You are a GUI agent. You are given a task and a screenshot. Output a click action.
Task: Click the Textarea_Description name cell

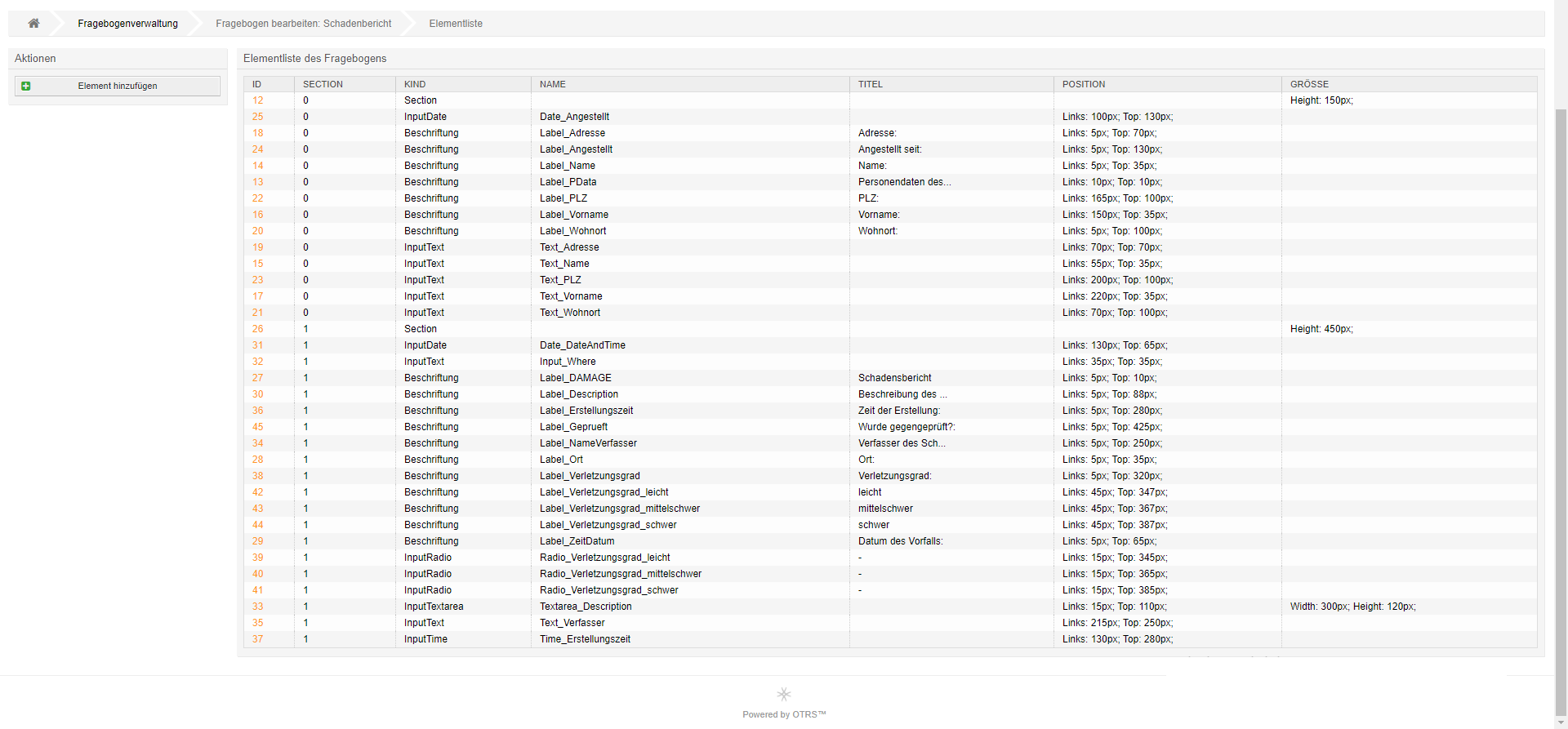point(690,607)
